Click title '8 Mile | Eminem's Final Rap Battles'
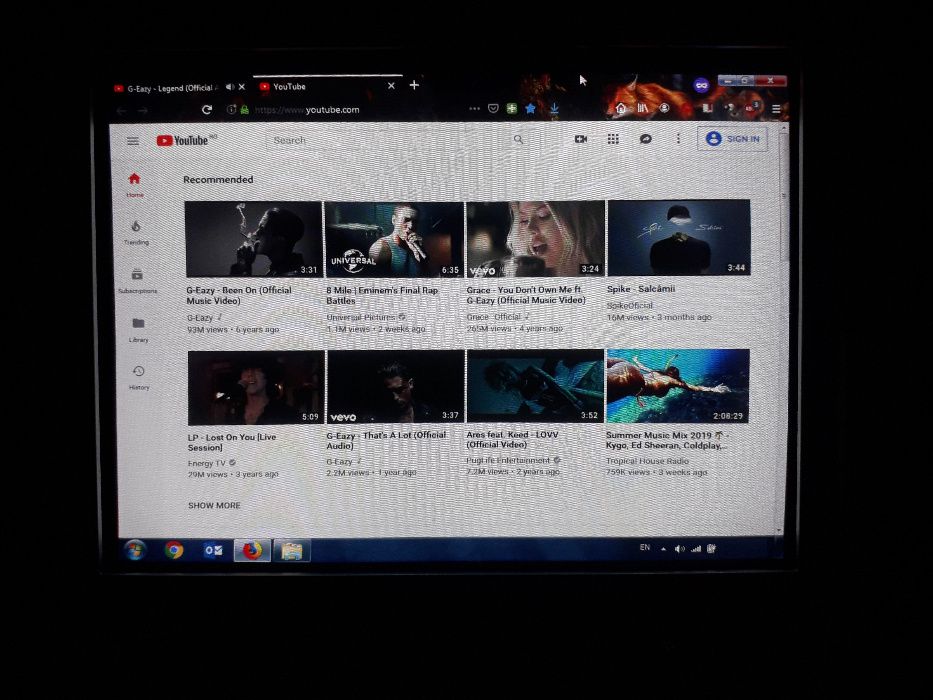The width and height of the screenshot is (933, 700). click(x=382, y=295)
